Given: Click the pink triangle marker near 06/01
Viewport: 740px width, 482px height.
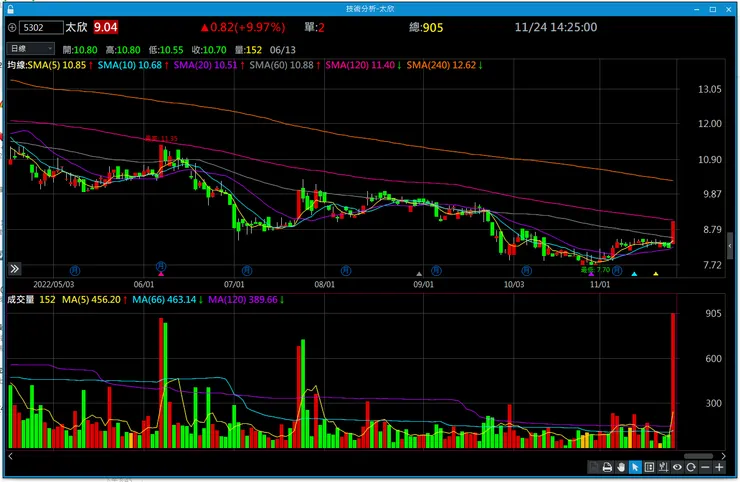Looking at the screenshot, I should click(x=161, y=274).
